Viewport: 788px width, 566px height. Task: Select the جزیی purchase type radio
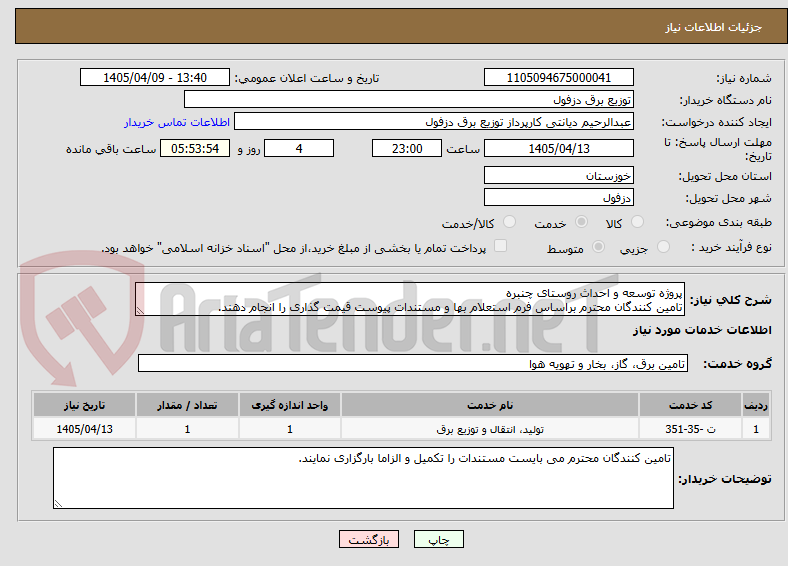point(663,247)
